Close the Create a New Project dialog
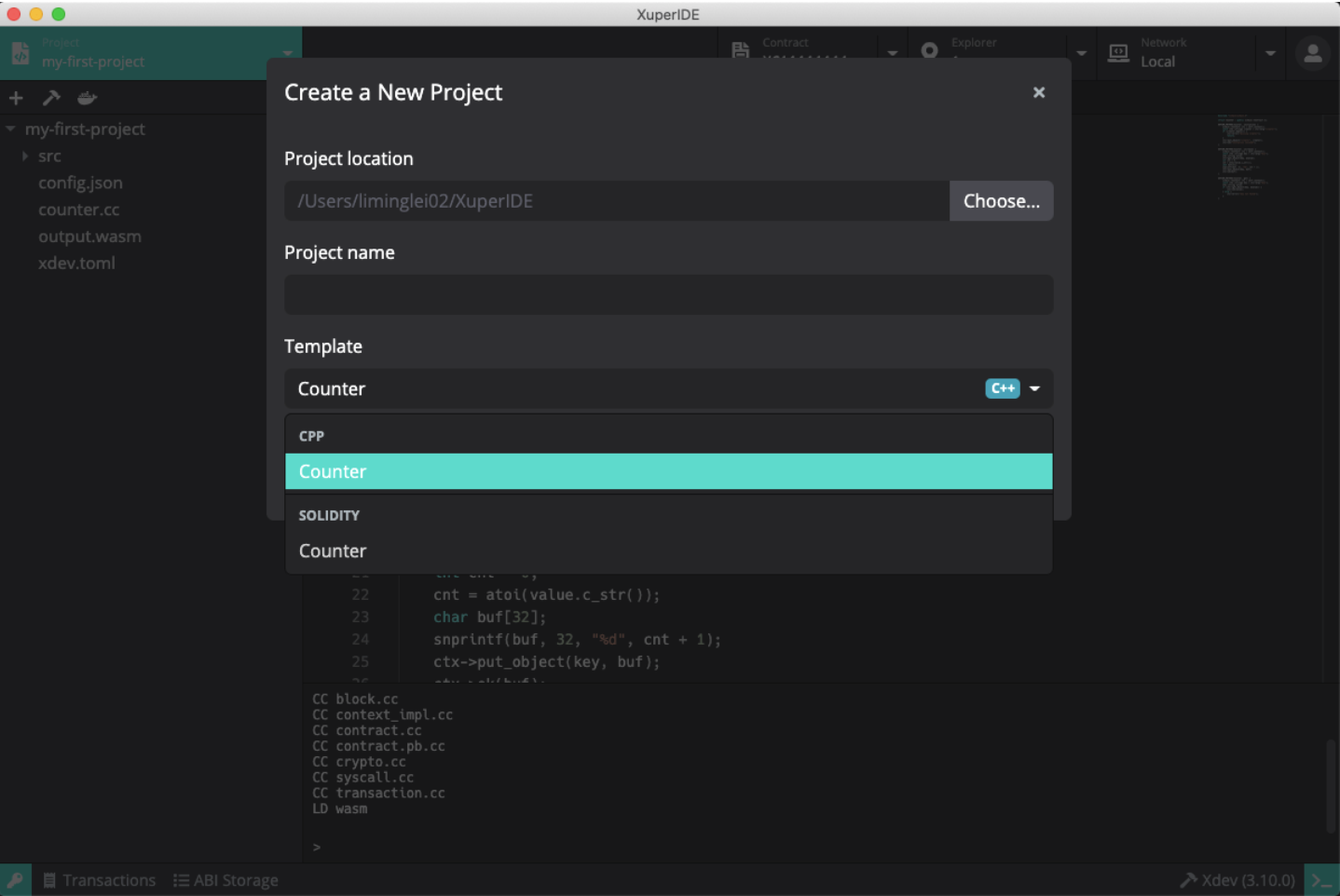The width and height of the screenshot is (1340, 896). coord(1039,92)
